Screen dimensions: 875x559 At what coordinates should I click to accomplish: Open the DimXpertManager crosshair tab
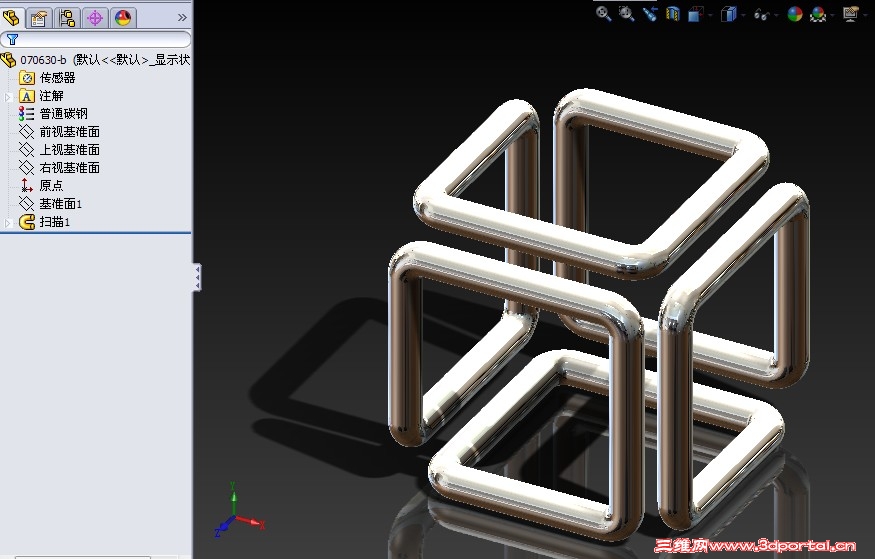[95, 18]
